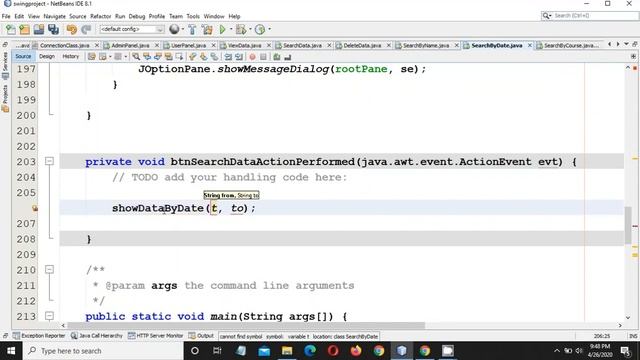Click the Find Selection magnifier icon
Screen dimensions: 640x360
coord(136,57)
